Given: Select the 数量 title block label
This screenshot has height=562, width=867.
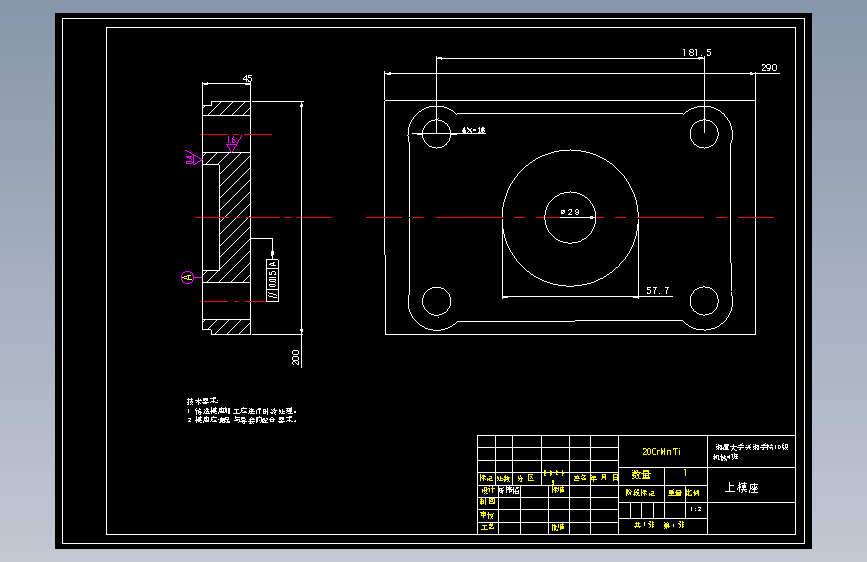Looking at the screenshot, I should tap(641, 475).
